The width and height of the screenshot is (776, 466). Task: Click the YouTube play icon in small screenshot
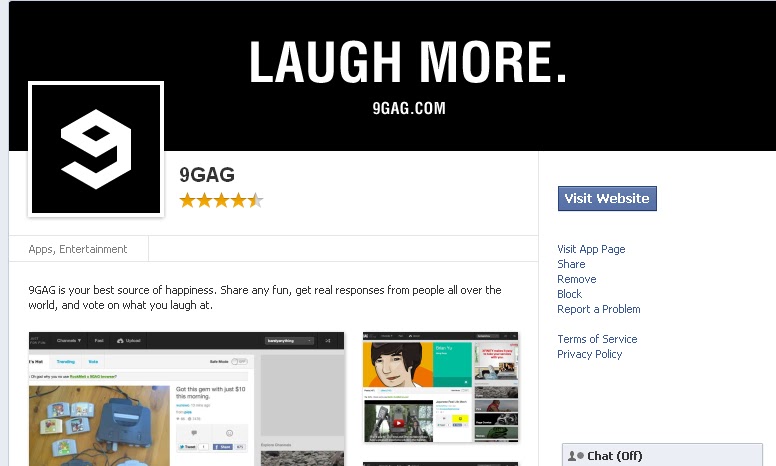398,423
